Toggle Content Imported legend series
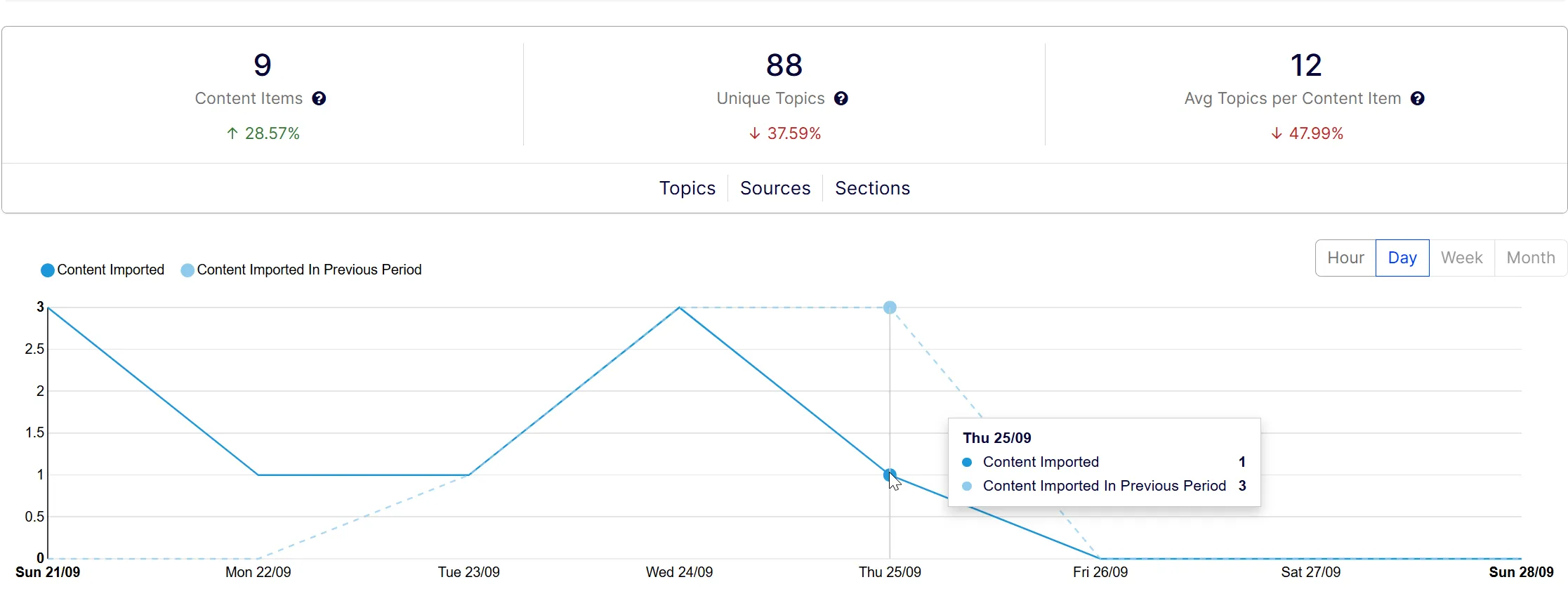 pos(103,270)
